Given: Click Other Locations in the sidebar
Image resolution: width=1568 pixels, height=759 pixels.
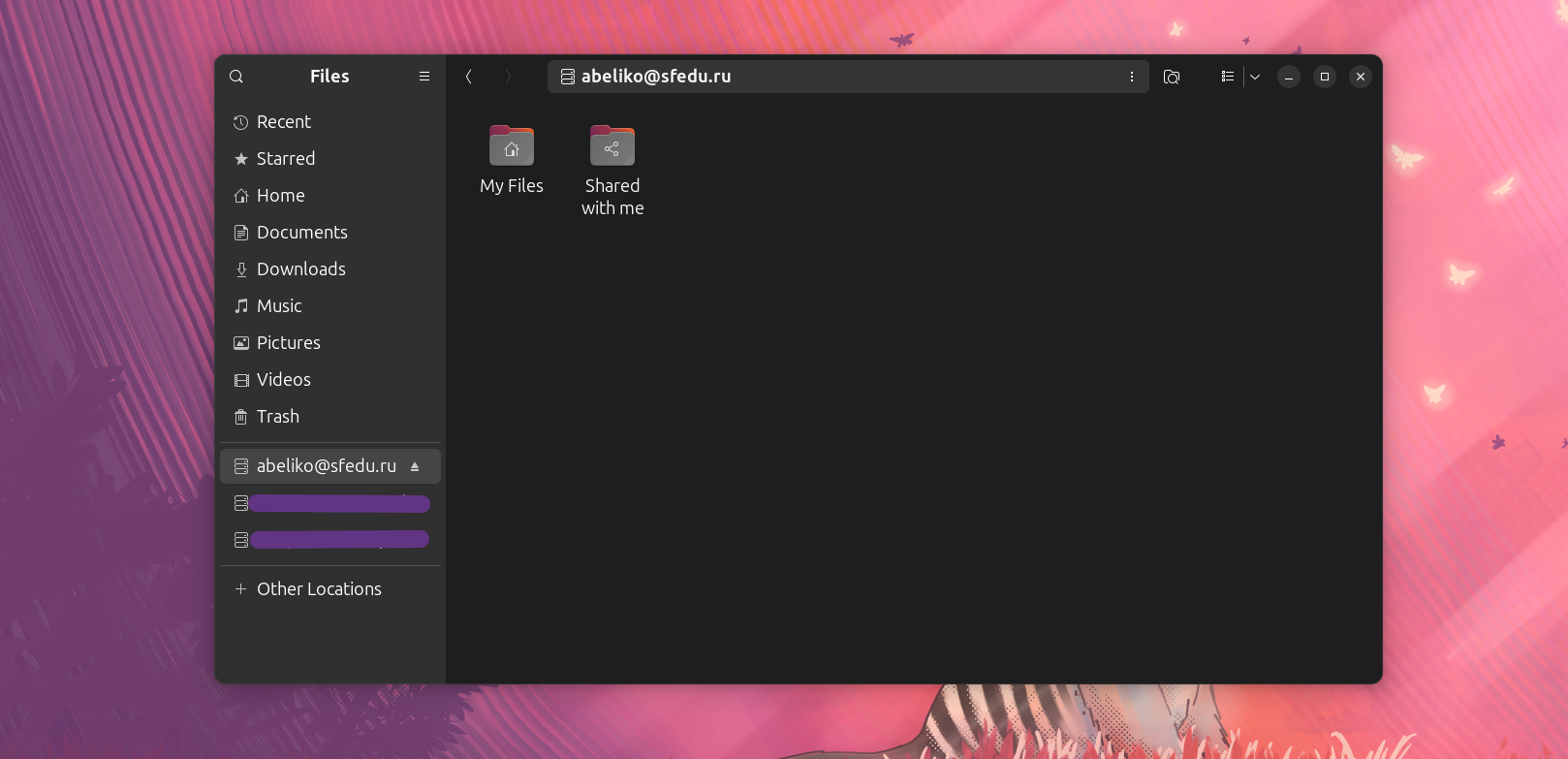Looking at the screenshot, I should point(319,589).
